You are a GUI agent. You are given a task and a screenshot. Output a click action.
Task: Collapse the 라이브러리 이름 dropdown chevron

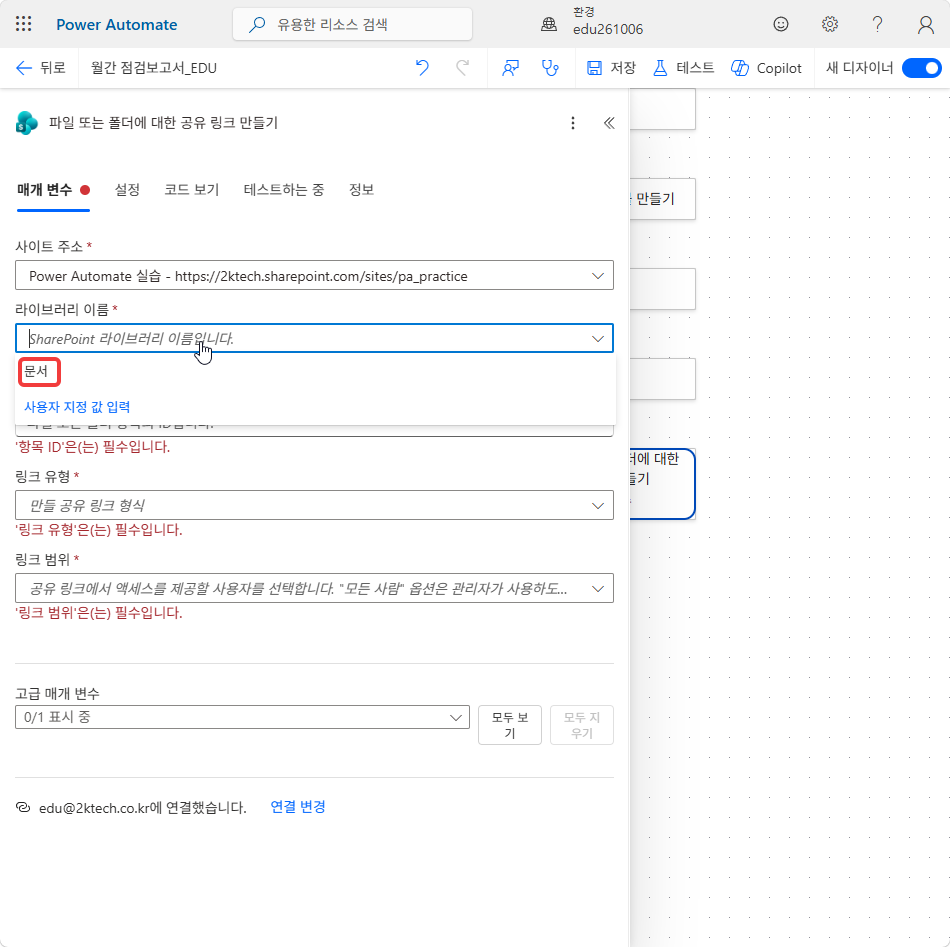(597, 339)
